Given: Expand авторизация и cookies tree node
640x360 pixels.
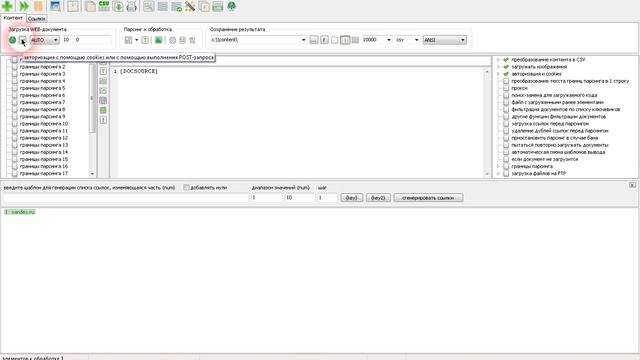Looking at the screenshot, I should [x=498, y=74].
